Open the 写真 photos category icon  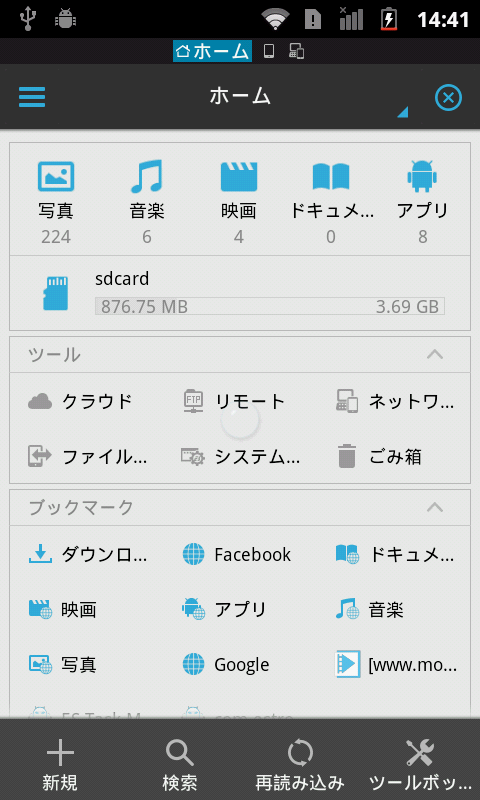pyautogui.click(x=56, y=177)
